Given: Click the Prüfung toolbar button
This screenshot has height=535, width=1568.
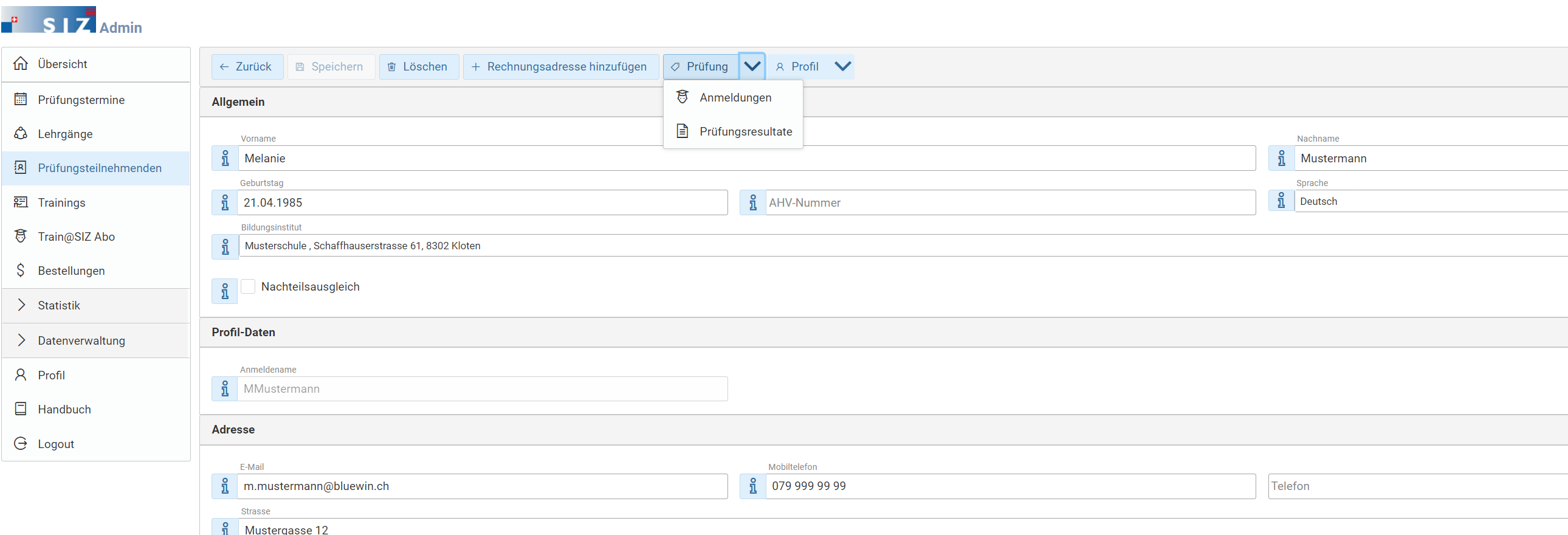Looking at the screenshot, I should (x=701, y=66).
